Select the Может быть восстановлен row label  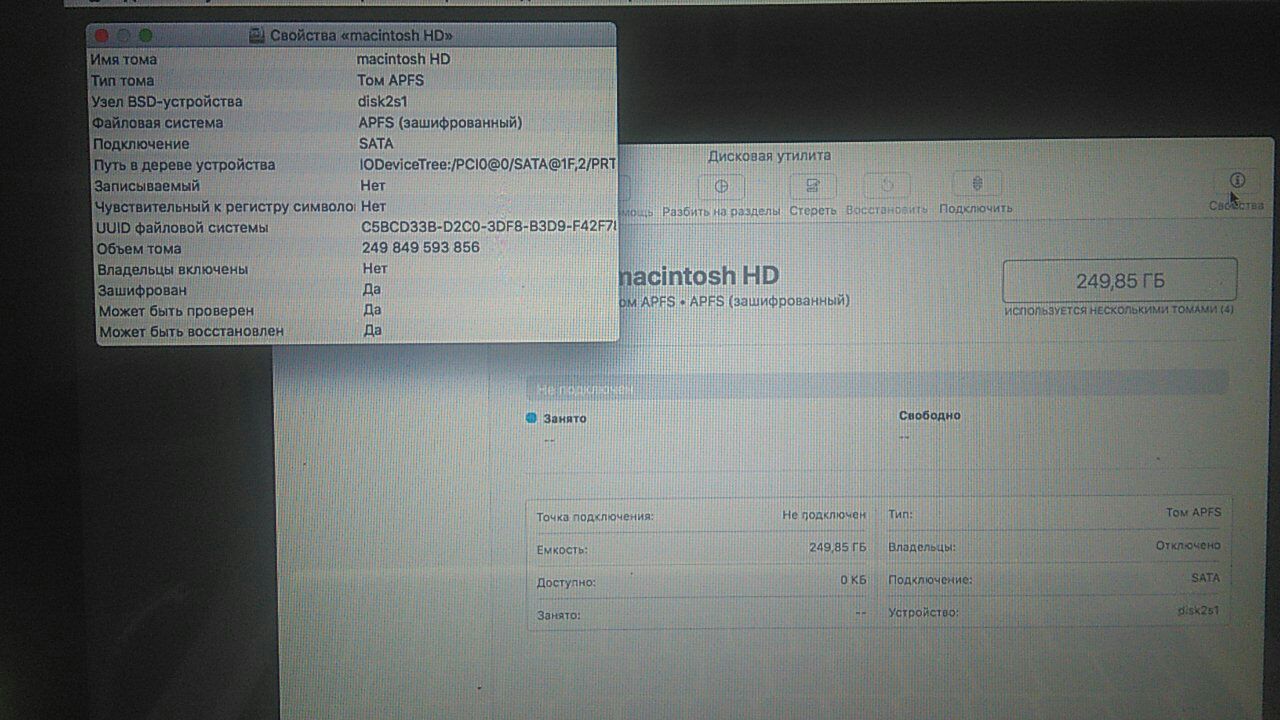[191, 330]
